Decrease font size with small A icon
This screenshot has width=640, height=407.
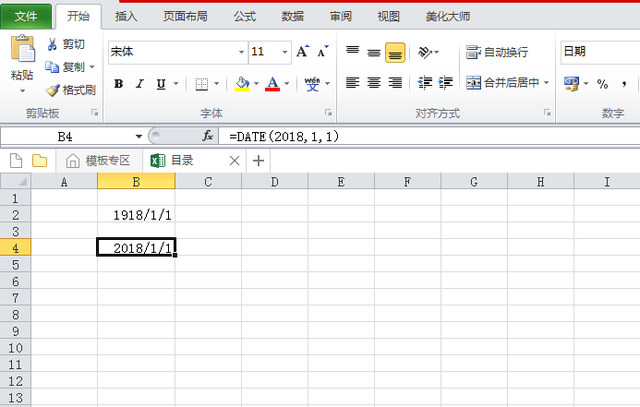[x=322, y=51]
